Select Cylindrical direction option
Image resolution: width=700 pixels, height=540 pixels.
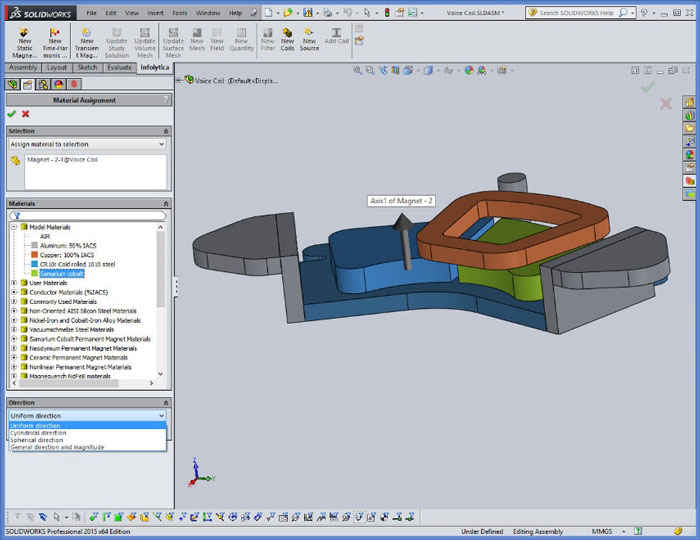coord(36,432)
